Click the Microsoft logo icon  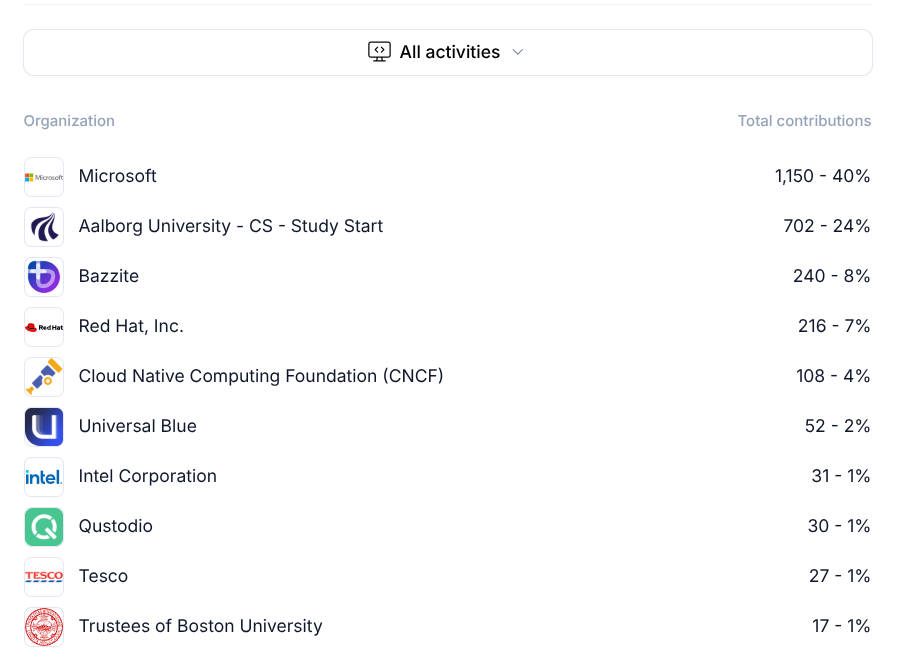[x=44, y=177]
